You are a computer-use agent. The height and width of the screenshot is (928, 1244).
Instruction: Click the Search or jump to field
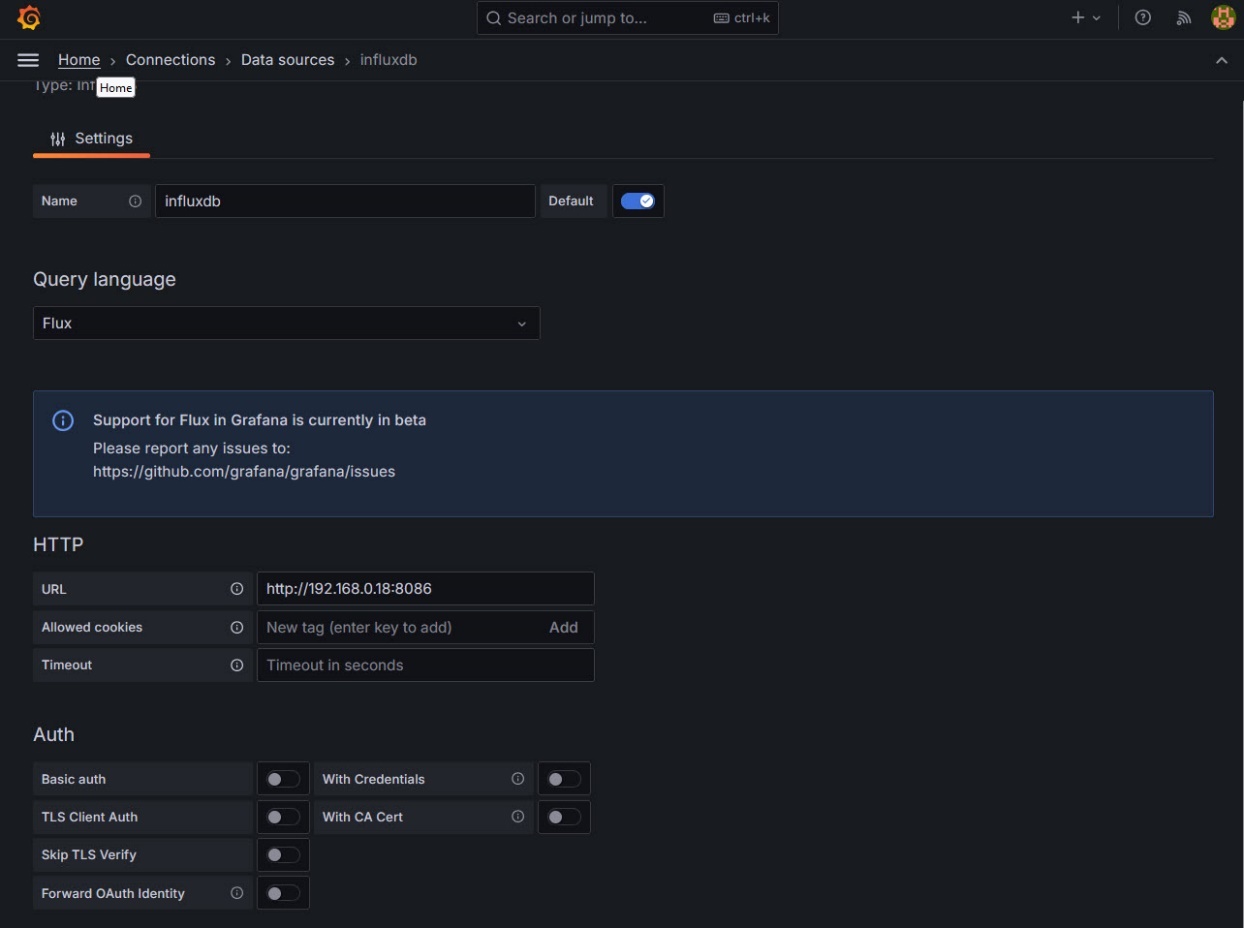pyautogui.click(x=627, y=17)
